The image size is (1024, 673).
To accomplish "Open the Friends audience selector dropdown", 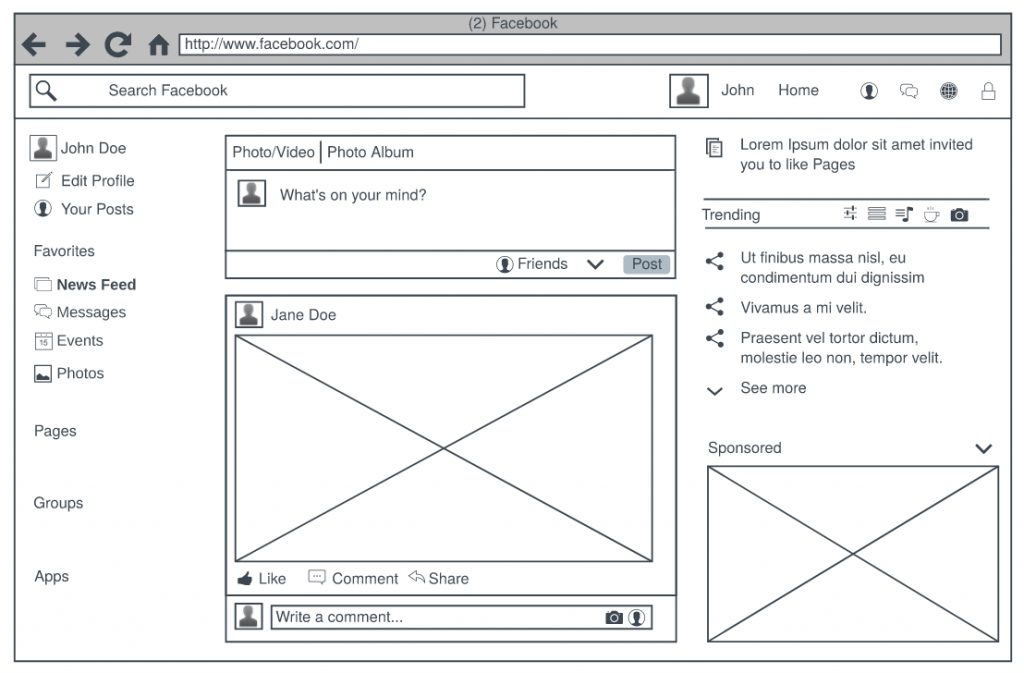I will 595,264.
